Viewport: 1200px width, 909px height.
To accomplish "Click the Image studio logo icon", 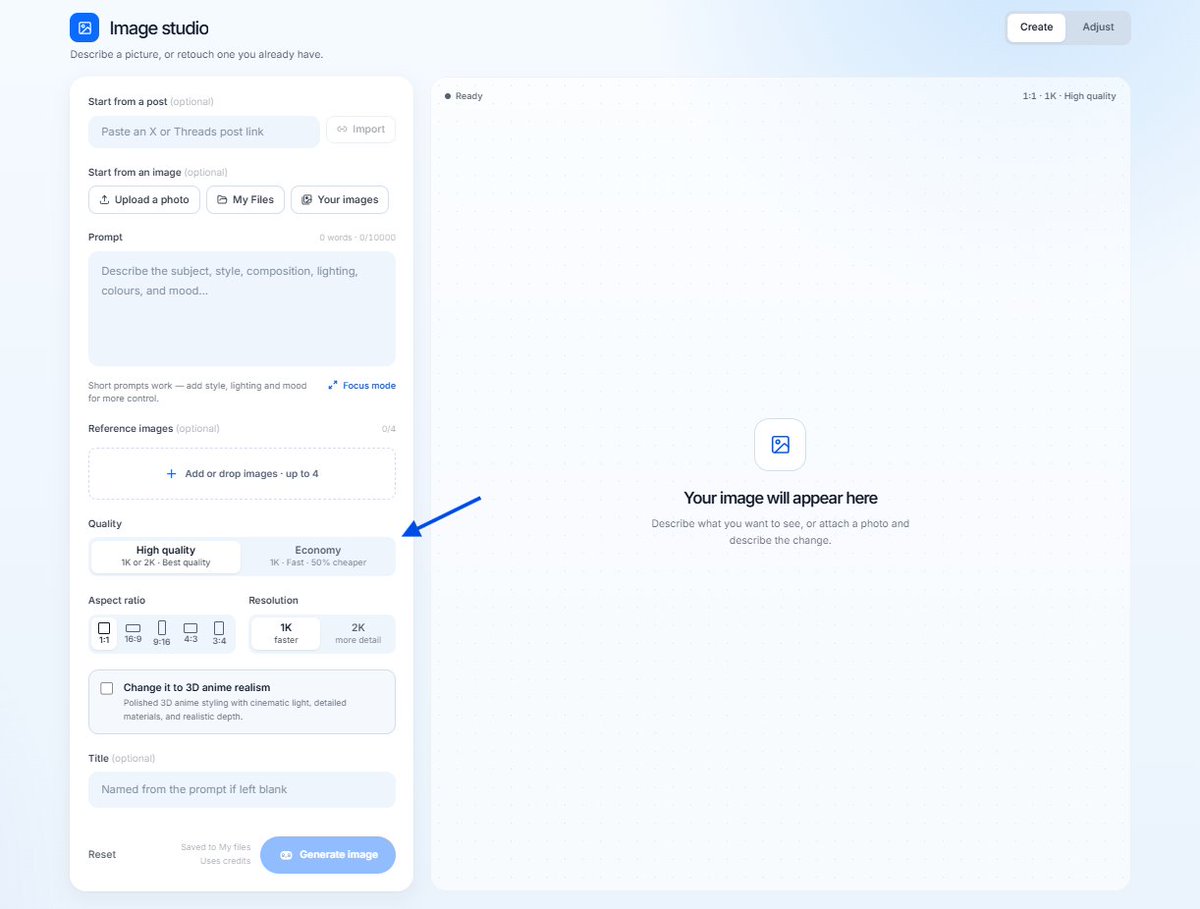I will 85,28.
